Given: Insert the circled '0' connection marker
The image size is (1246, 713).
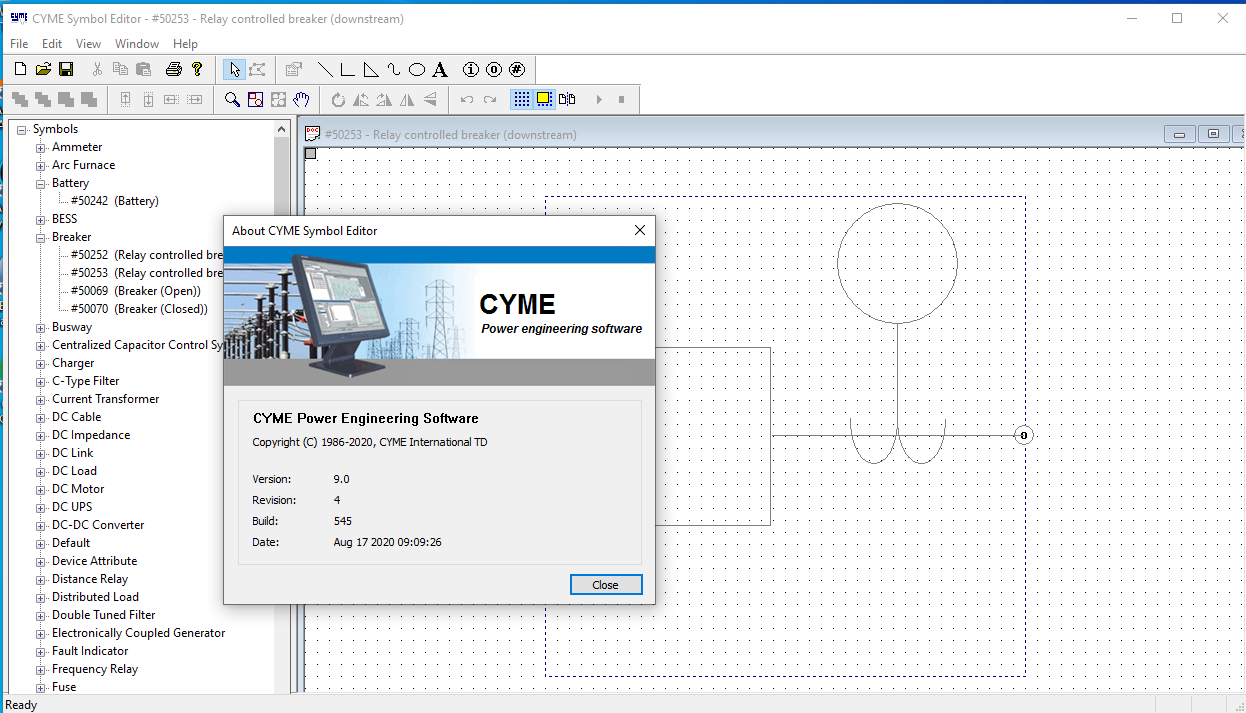Looking at the screenshot, I should [494, 69].
